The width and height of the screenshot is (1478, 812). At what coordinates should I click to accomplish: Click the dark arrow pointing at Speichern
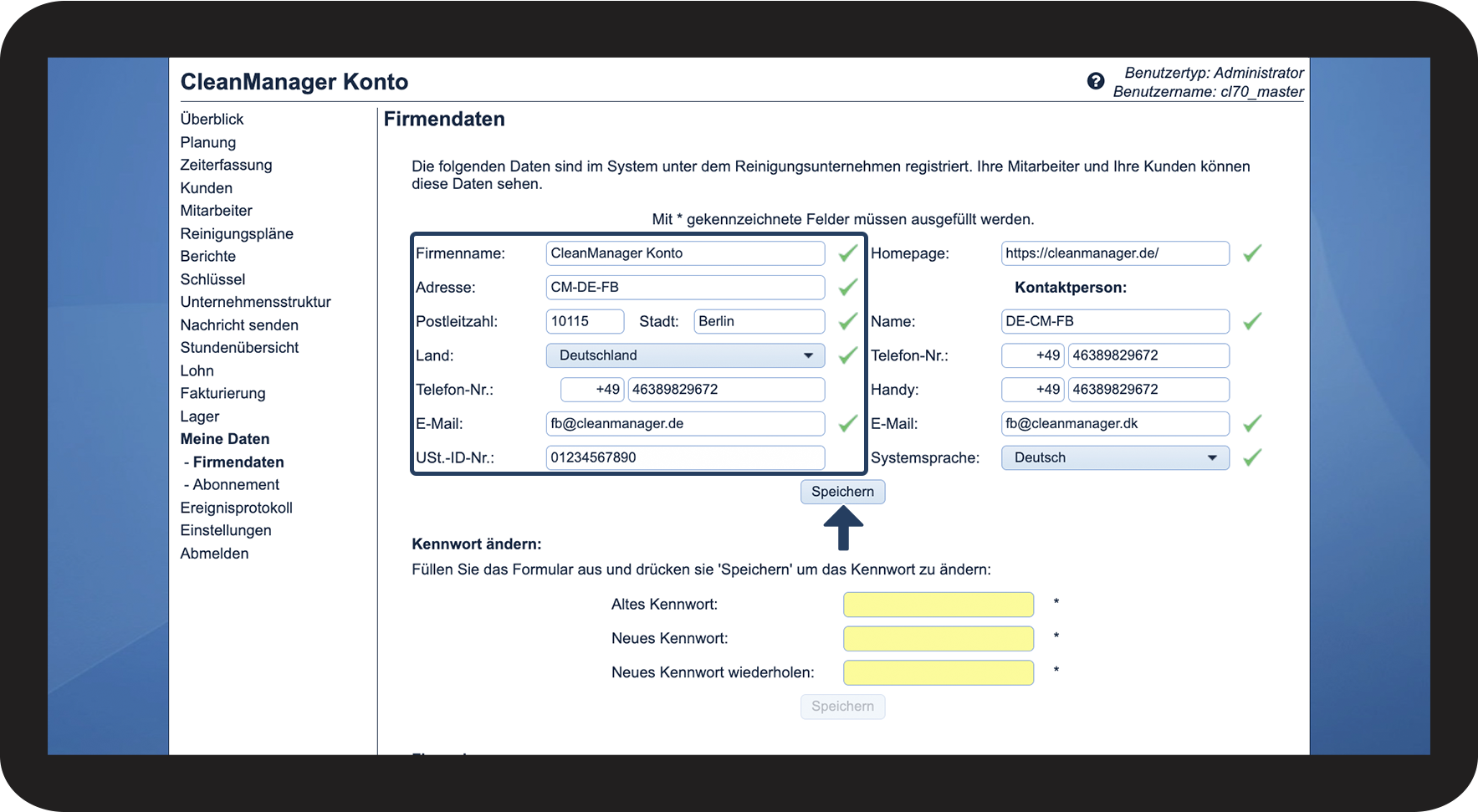pos(843,529)
